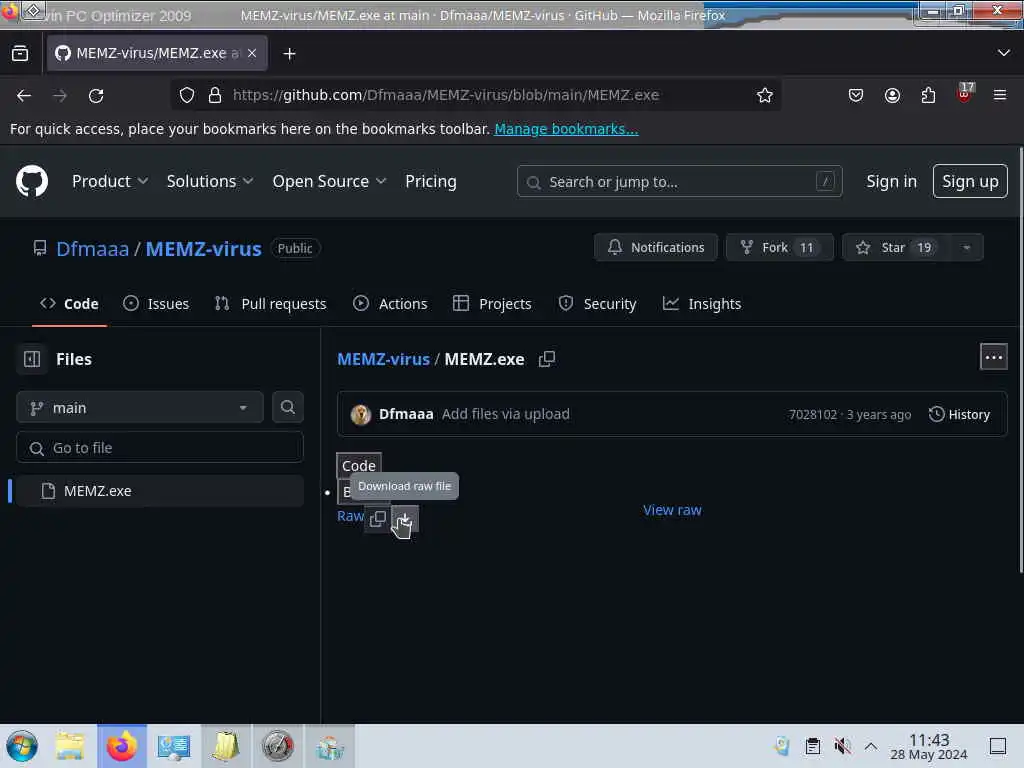Click the Download raw file icon
Viewport: 1024px width, 768px height.
pos(404,520)
